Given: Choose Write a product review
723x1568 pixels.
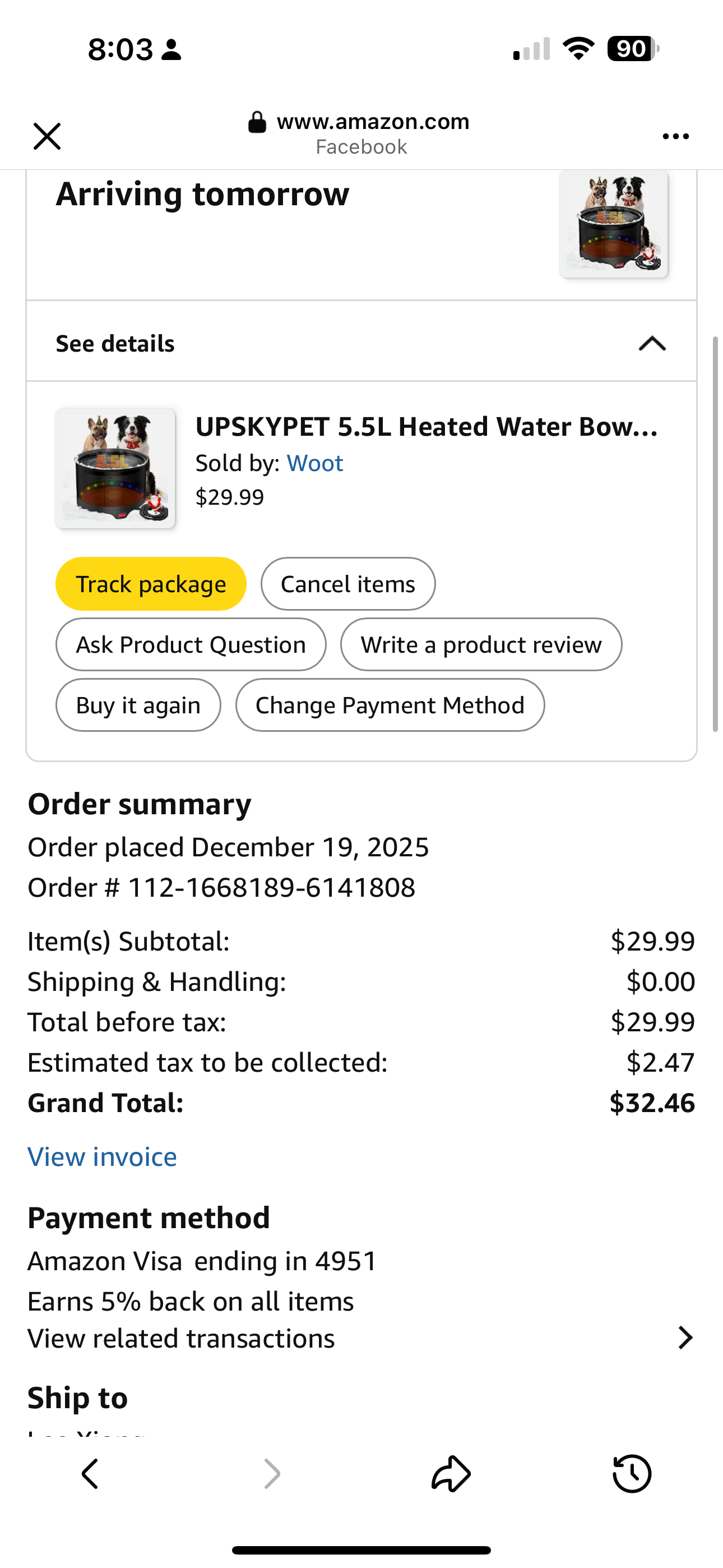Looking at the screenshot, I should coord(481,644).
